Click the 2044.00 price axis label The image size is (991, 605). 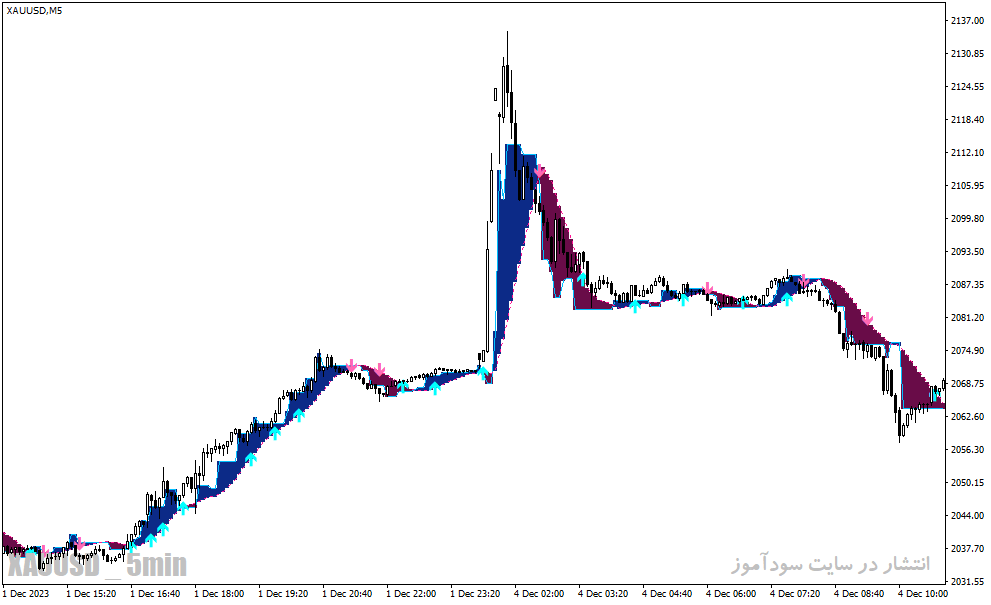pos(967,515)
